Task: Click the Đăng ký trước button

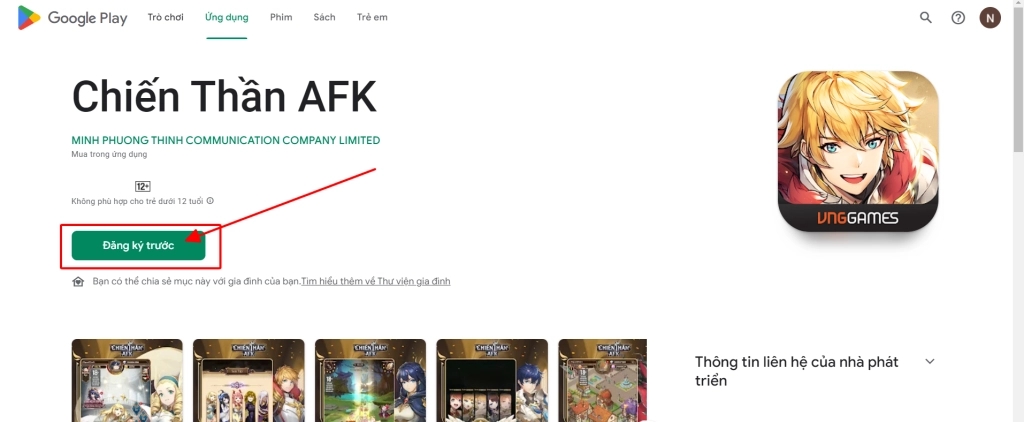Action: (138, 246)
